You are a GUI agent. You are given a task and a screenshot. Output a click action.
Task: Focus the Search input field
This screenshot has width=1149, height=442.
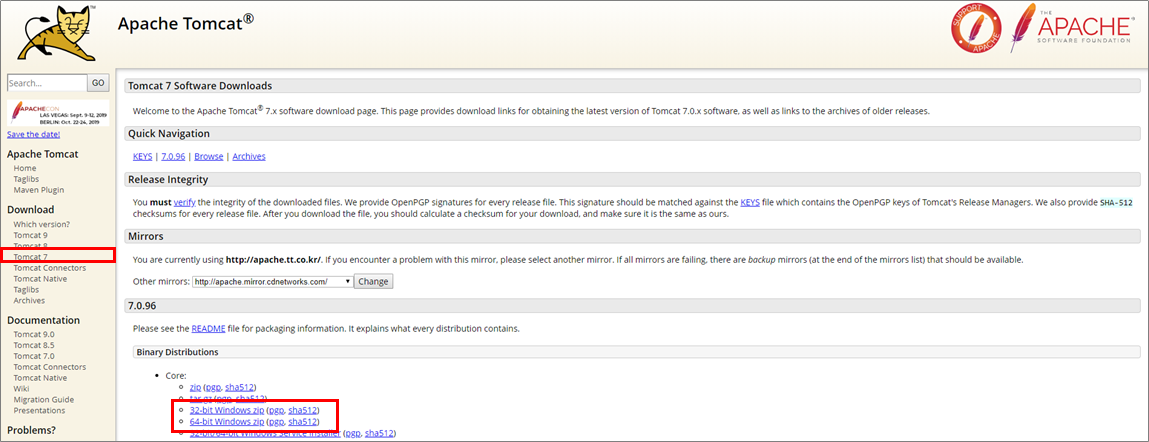pyautogui.click(x=47, y=84)
